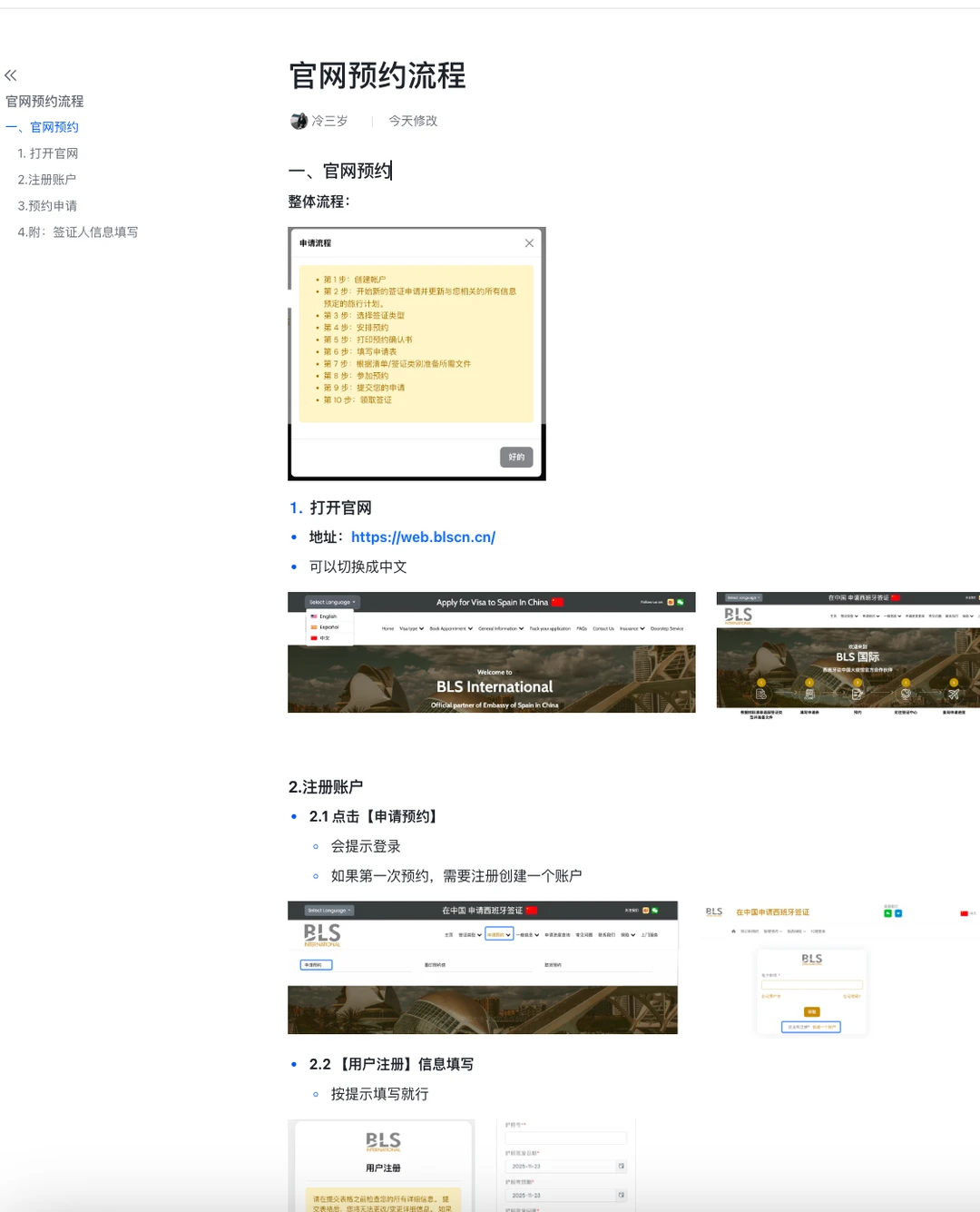
Task: Open the English BLS International homepage screenshot
Action: pos(492,652)
